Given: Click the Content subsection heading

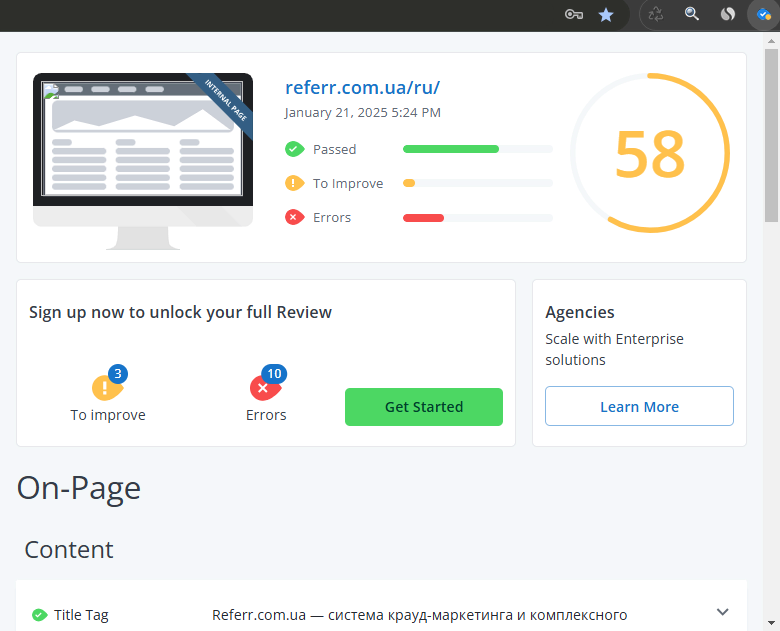Looking at the screenshot, I should coord(69,549).
